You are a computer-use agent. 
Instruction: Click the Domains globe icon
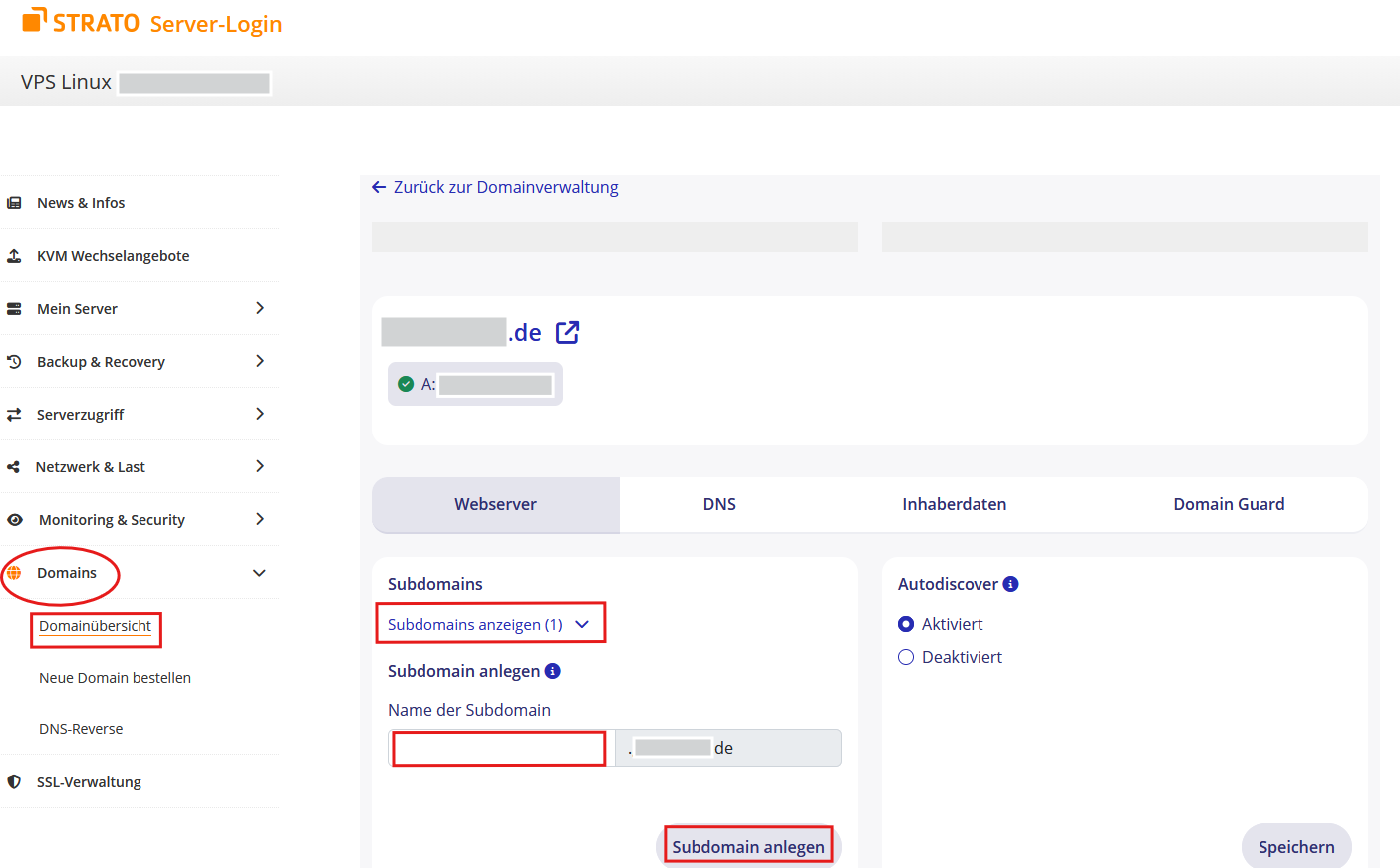14,573
